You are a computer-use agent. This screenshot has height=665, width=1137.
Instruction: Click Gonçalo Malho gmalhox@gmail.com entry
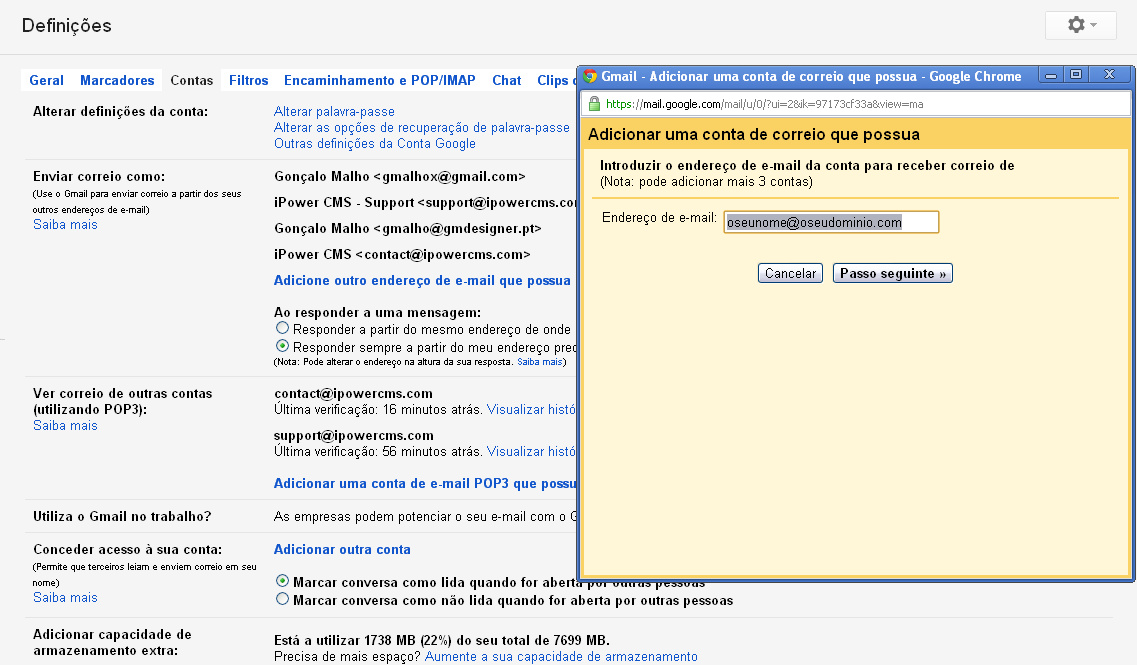pyautogui.click(x=400, y=176)
